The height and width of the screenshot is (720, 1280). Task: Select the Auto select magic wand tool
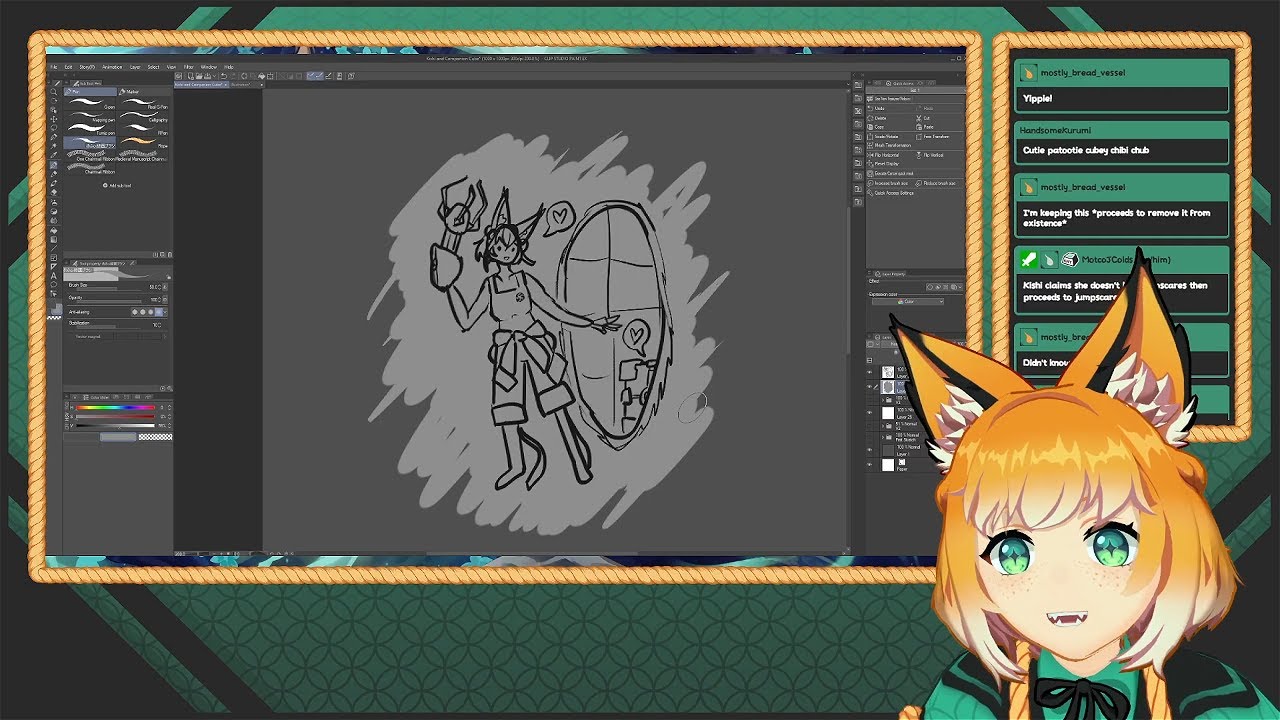click(x=54, y=146)
